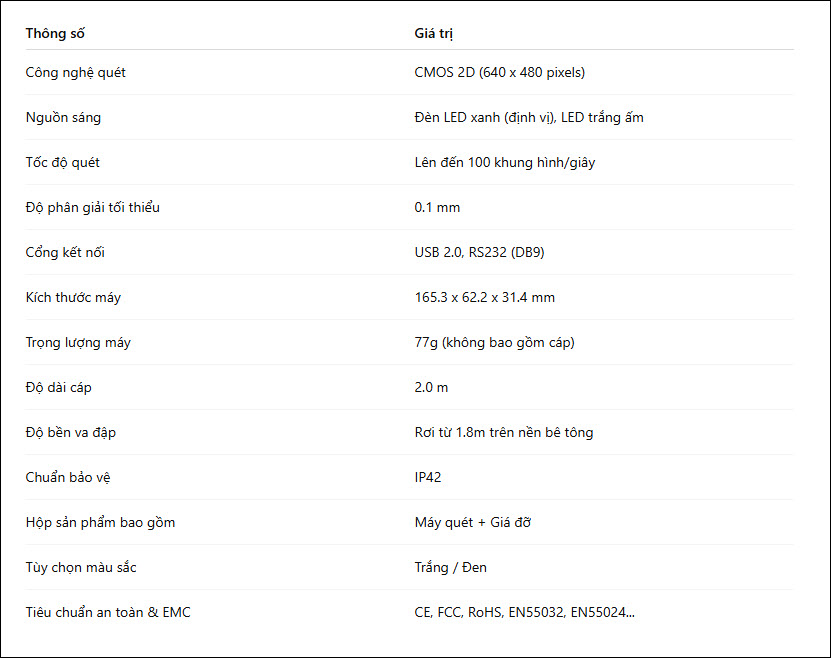
Task: Select the 'Tốc độ quét' row label
Action: click(63, 163)
